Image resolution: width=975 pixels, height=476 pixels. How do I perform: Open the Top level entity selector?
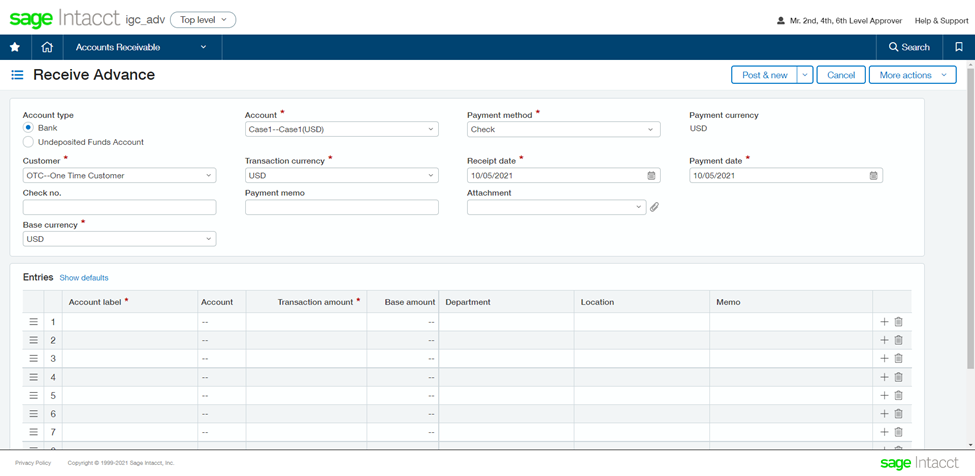(203, 20)
